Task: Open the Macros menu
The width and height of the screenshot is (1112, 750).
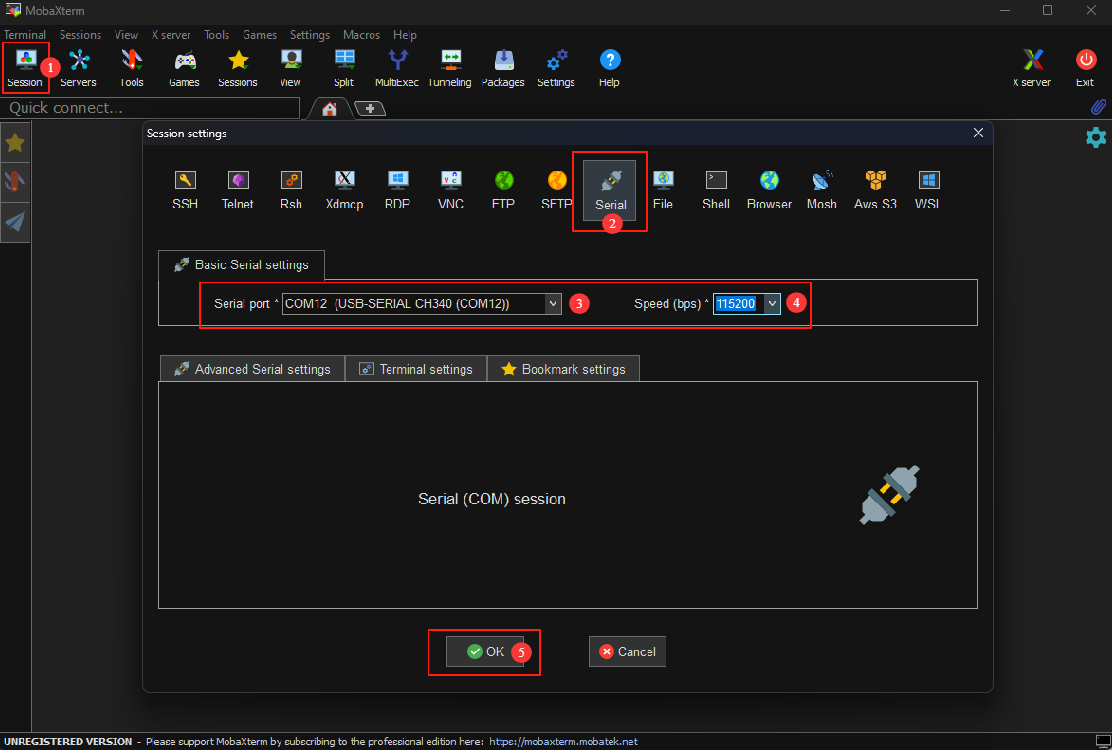Action: [361, 35]
